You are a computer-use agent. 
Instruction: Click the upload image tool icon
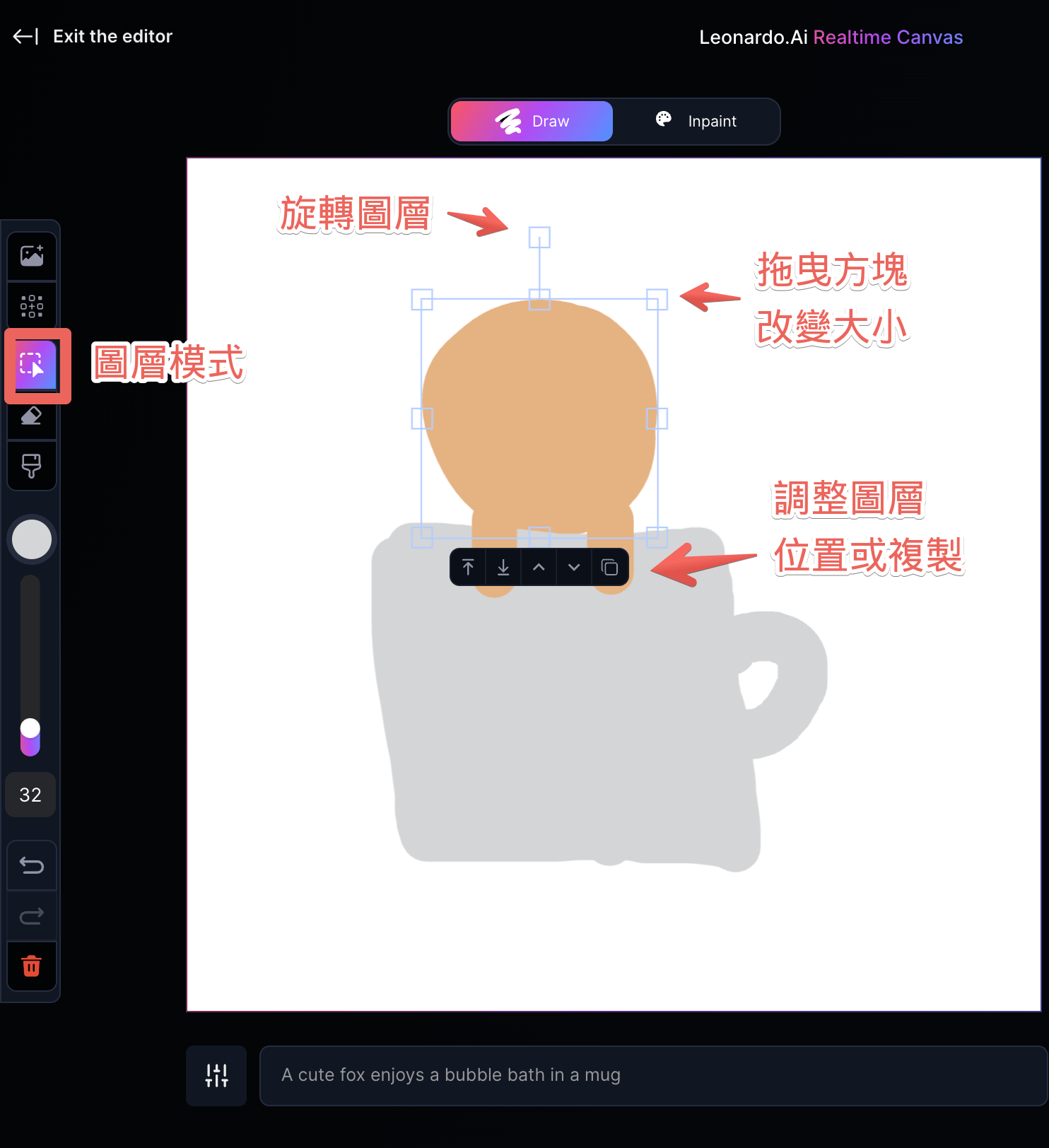pyautogui.click(x=32, y=256)
